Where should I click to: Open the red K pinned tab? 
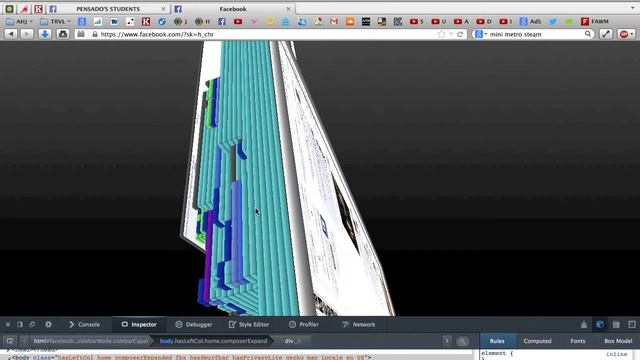pos(38,9)
